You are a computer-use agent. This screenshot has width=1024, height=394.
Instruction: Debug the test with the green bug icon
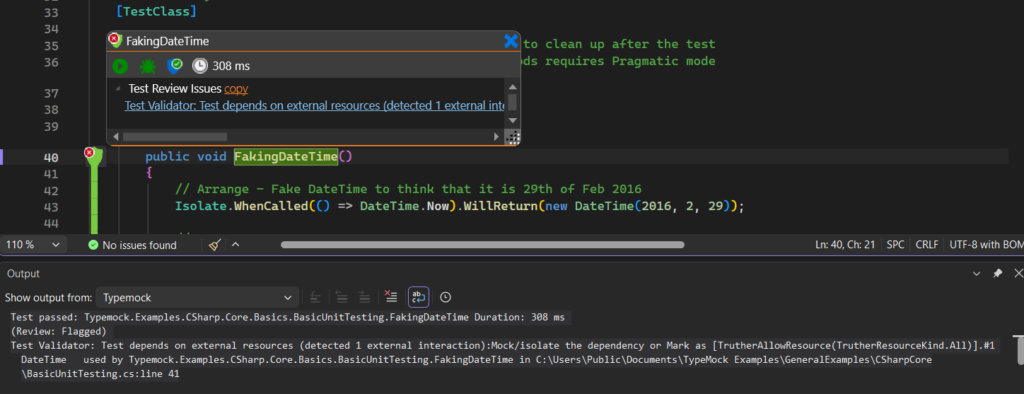point(148,65)
